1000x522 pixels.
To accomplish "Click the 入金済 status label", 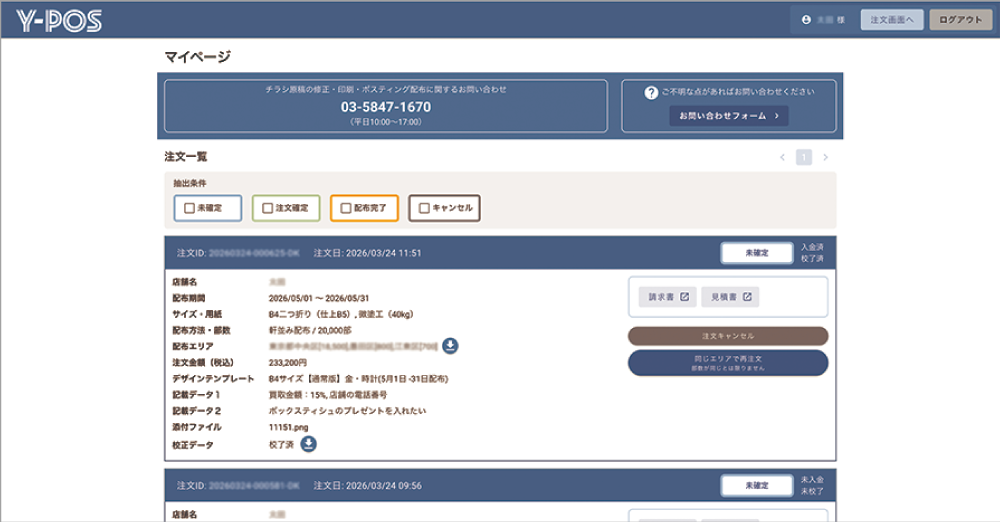I will coord(812,247).
